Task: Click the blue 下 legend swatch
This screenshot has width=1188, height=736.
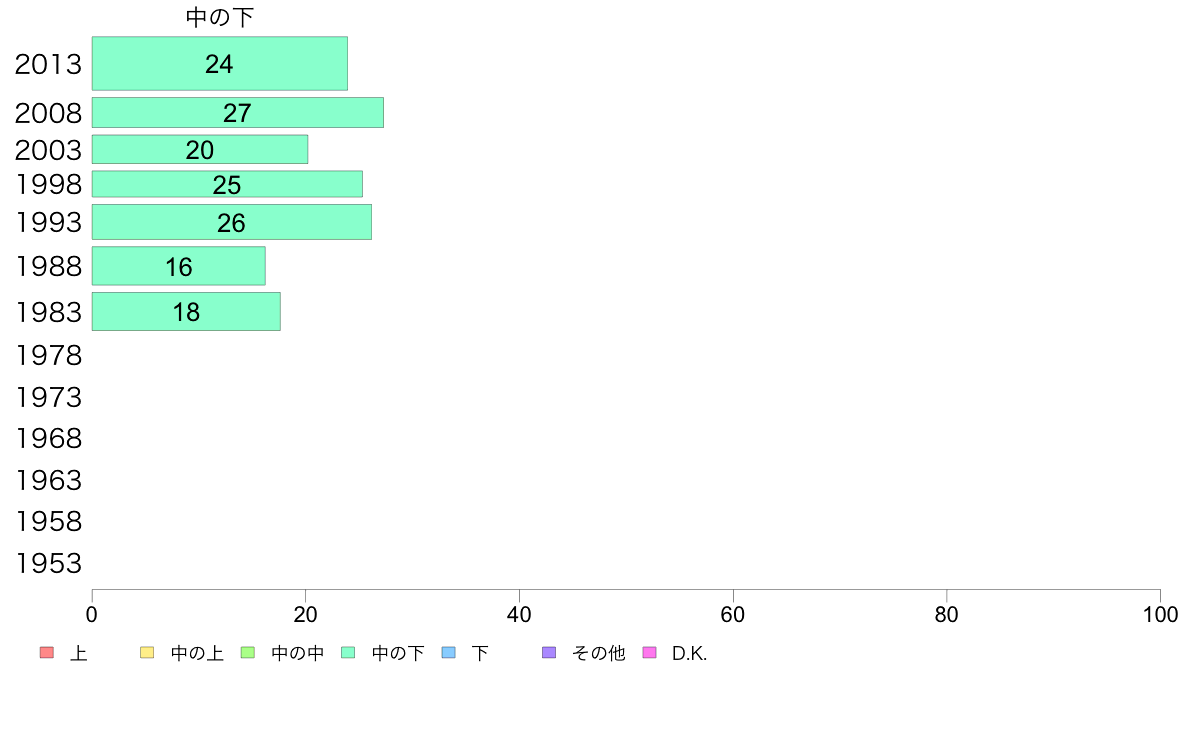Action: (449, 653)
